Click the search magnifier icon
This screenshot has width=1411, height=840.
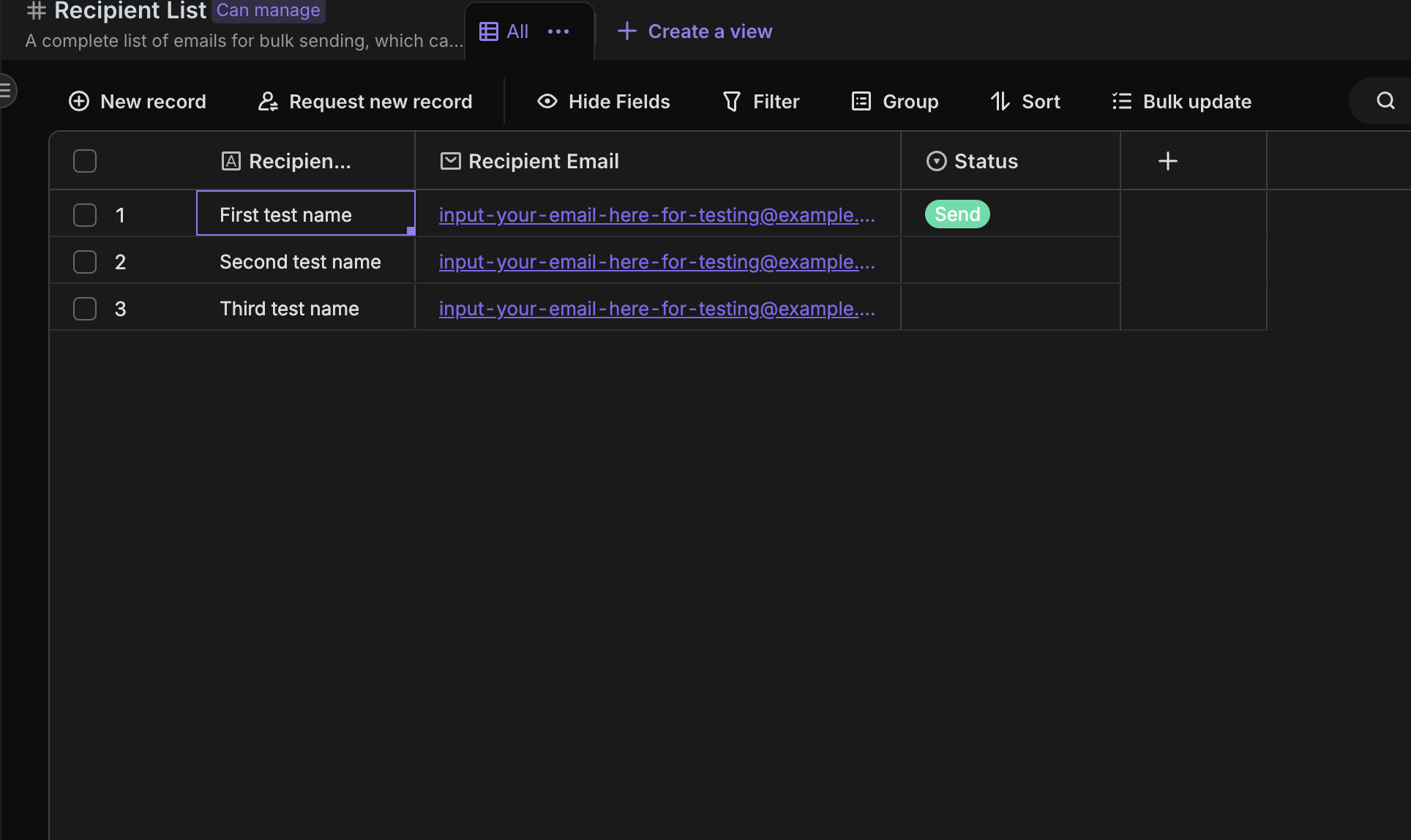(1385, 101)
